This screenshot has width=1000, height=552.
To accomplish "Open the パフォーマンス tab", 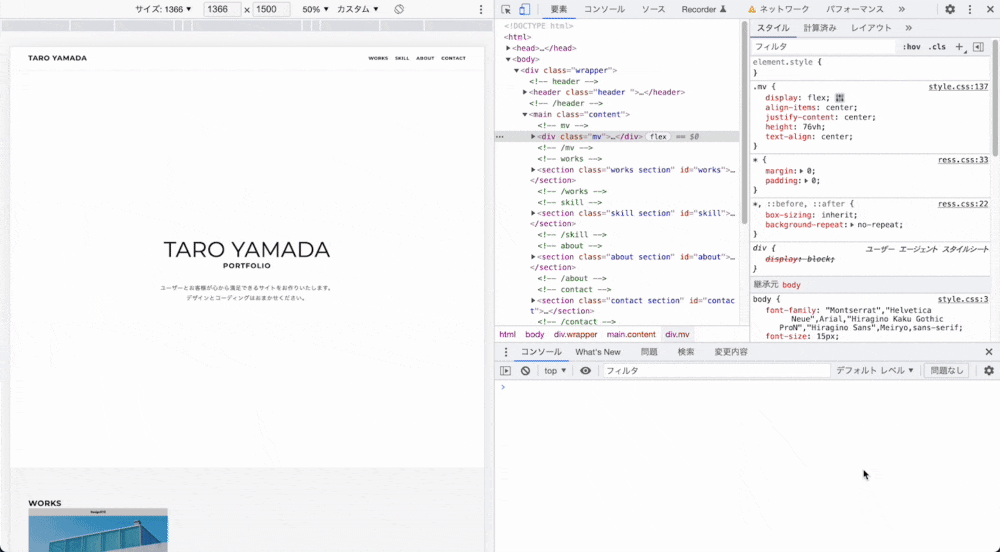I will coord(855,10).
